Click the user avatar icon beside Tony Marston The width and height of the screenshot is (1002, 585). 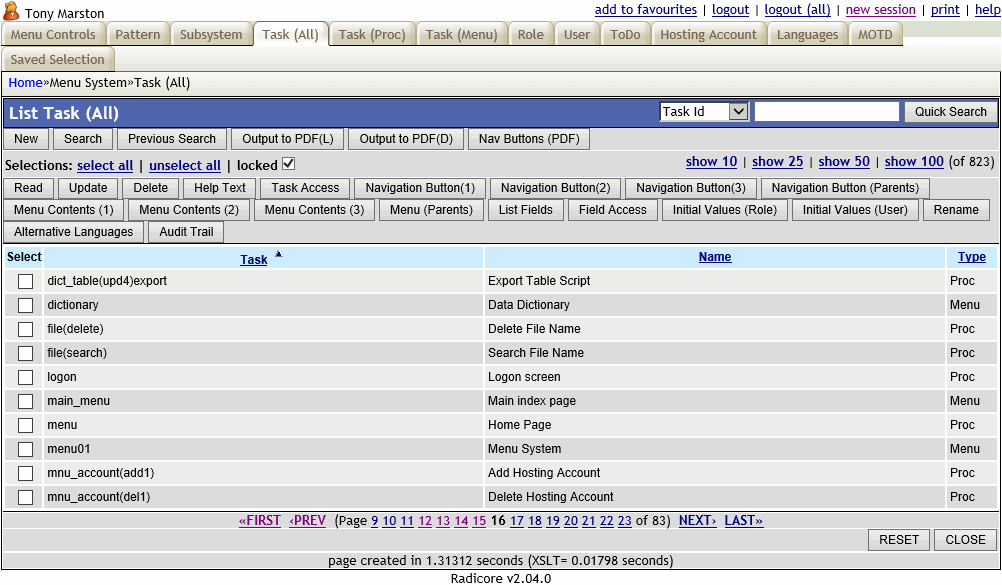pyautogui.click(x=12, y=12)
